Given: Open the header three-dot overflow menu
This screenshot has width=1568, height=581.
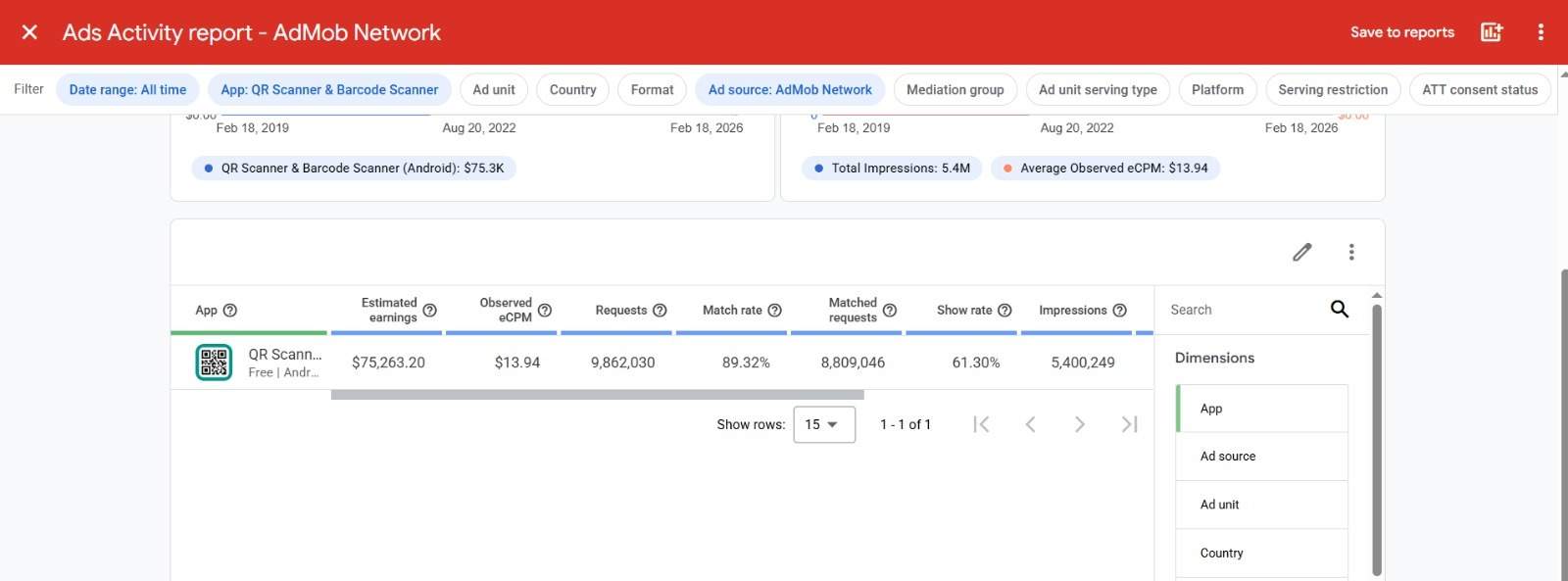Looking at the screenshot, I should [1541, 32].
